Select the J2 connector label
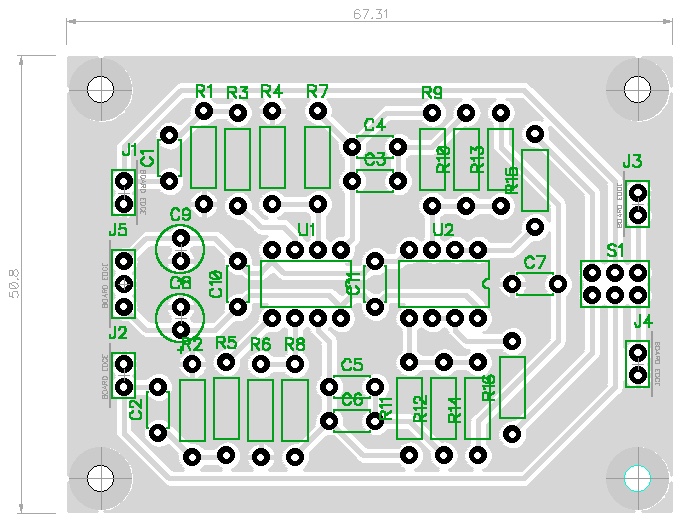This screenshot has width=687, height=527. [x=117, y=333]
